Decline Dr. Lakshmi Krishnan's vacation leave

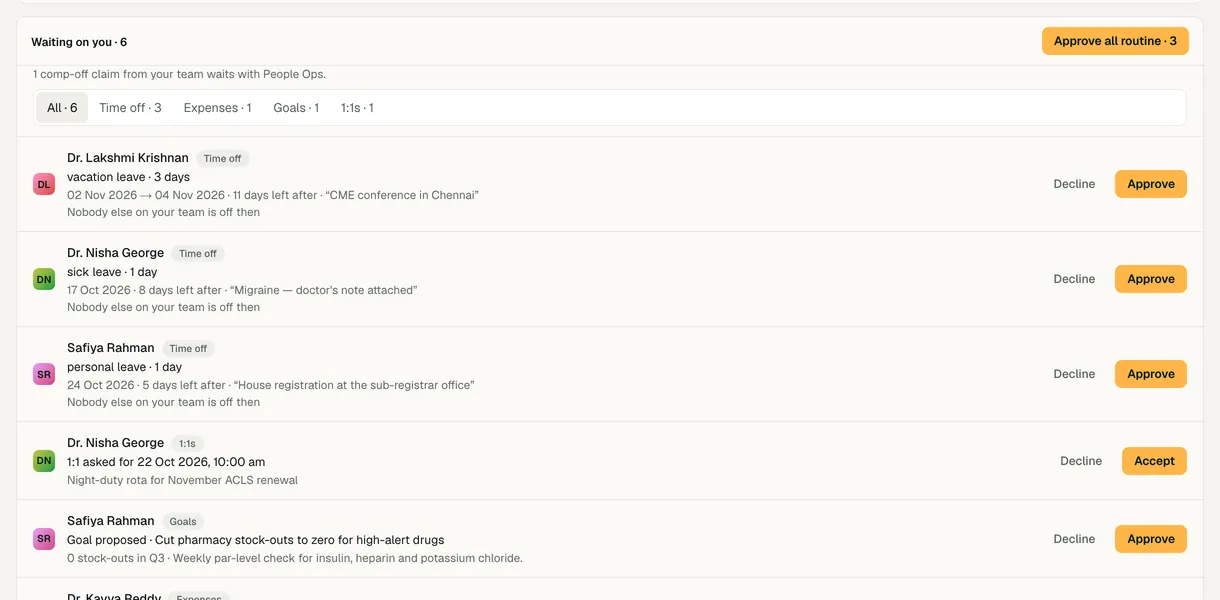[1074, 184]
